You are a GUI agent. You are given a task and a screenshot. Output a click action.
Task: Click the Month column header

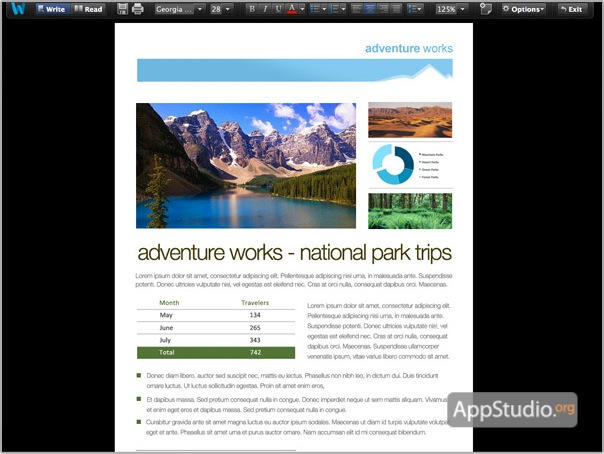pyautogui.click(x=169, y=303)
